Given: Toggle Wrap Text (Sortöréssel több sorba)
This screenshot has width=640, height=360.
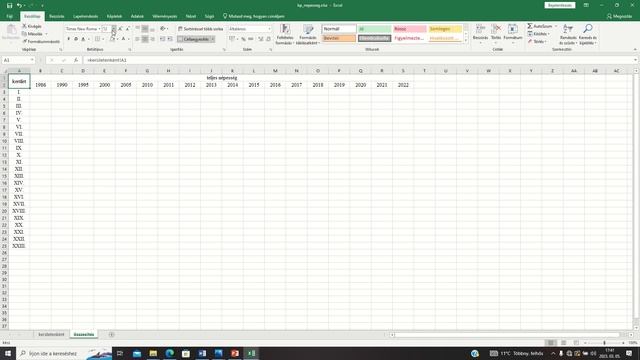Looking at the screenshot, I should tap(200, 29).
